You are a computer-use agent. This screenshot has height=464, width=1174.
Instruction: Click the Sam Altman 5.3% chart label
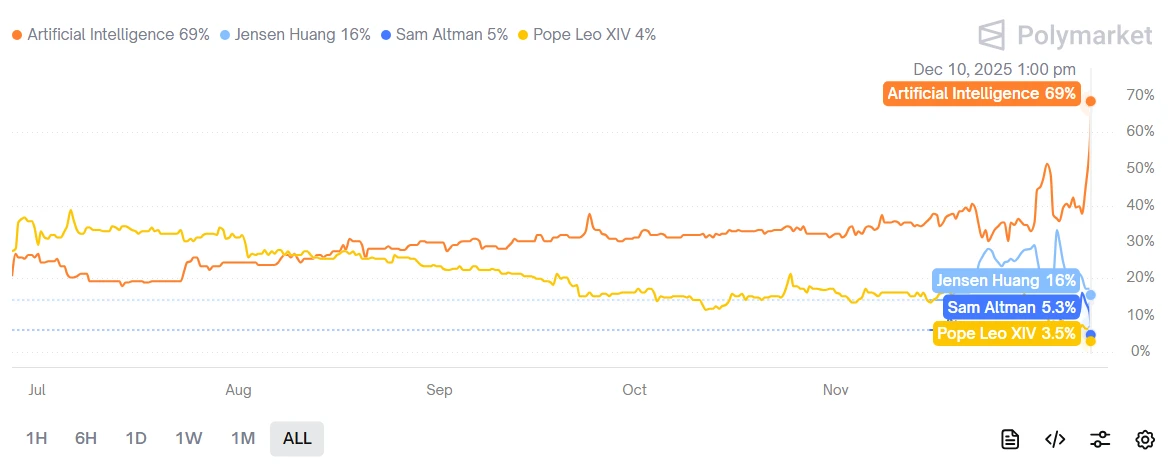(1012, 308)
